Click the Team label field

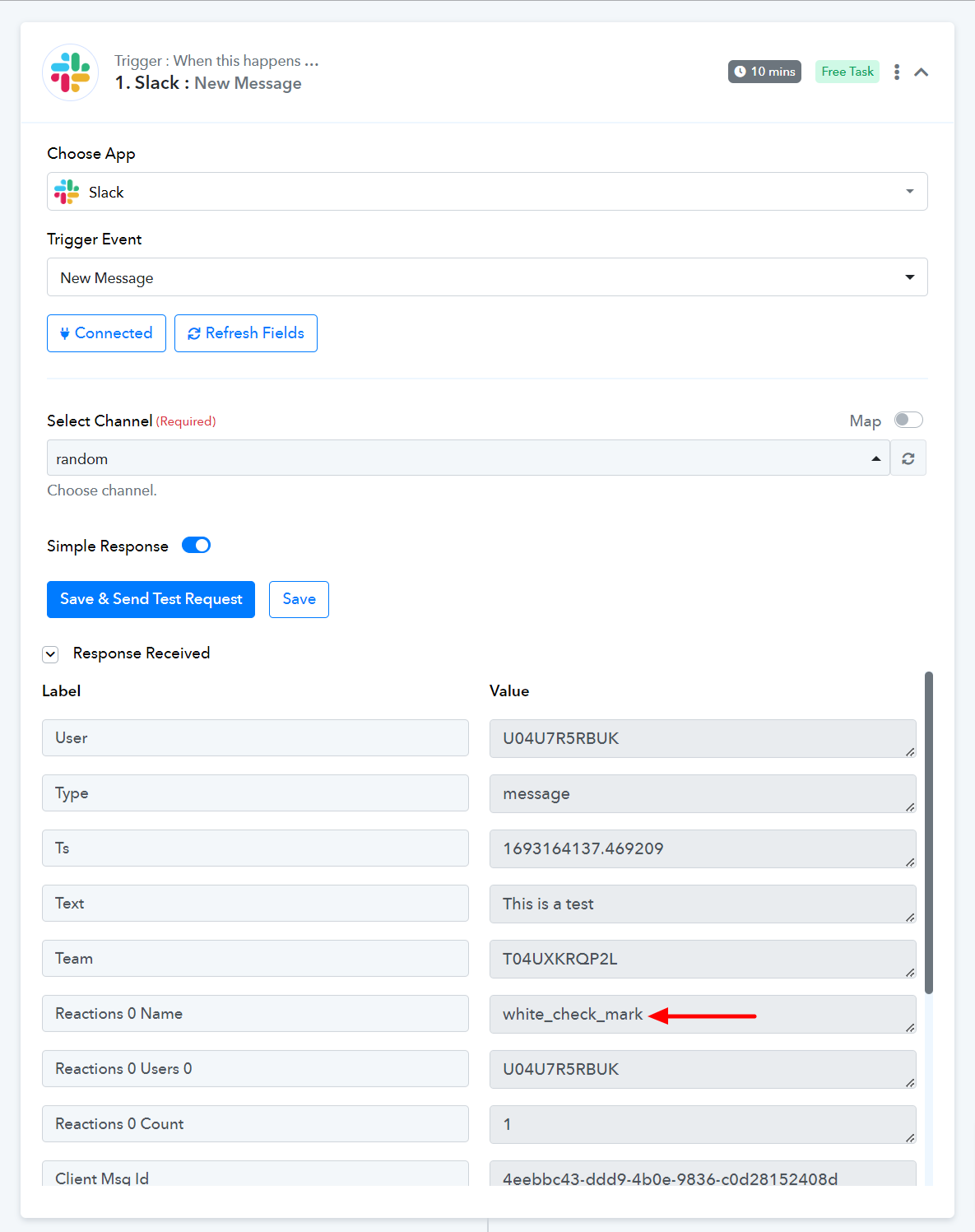[x=255, y=959]
